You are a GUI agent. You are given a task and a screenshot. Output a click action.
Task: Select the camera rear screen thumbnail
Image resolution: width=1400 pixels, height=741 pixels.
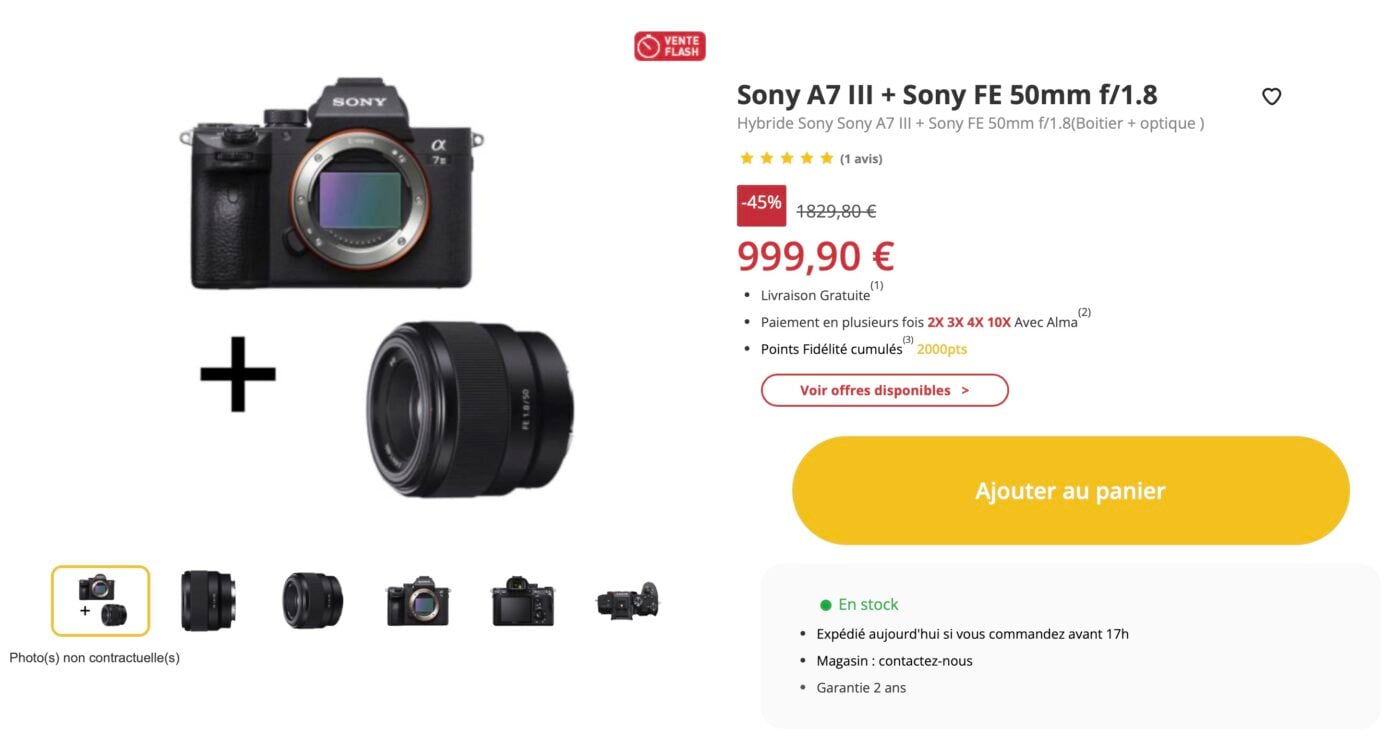point(523,601)
